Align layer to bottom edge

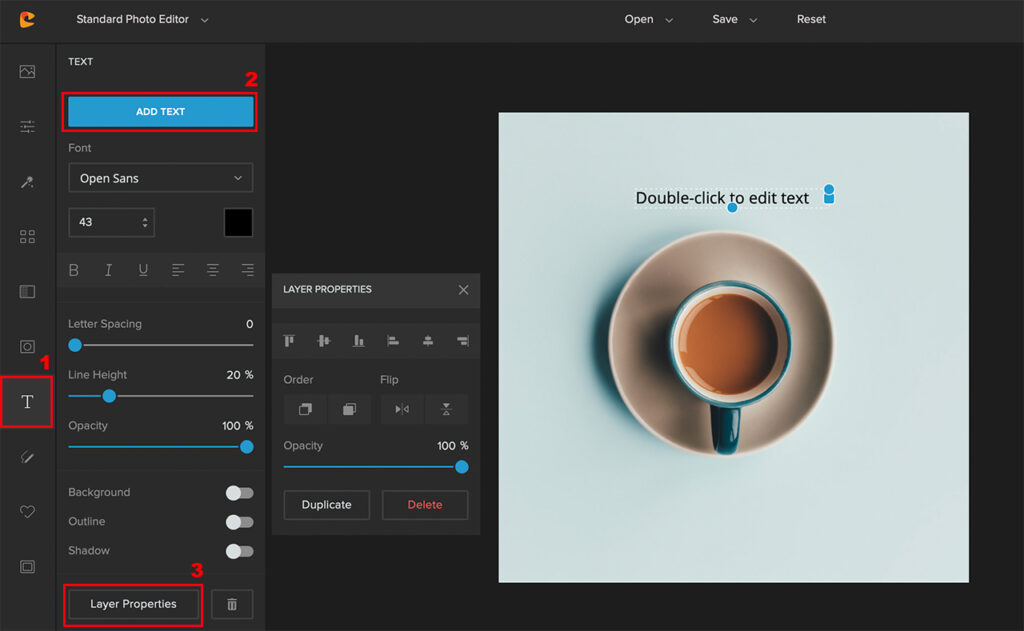point(359,340)
